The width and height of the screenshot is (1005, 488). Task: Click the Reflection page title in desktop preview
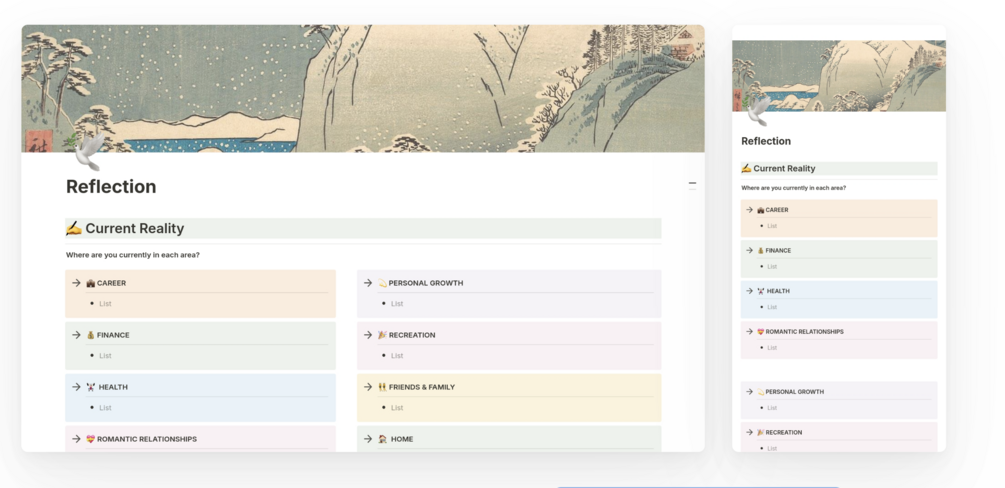pyautogui.click(x=111, y=187)
